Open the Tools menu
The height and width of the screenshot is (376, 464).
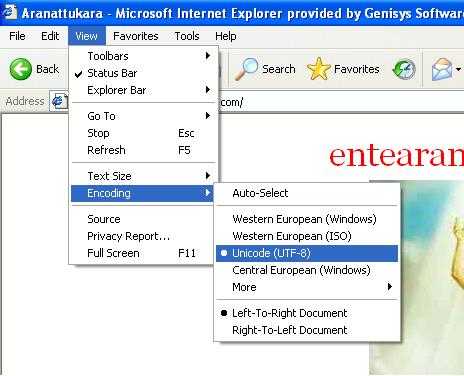pos(187,36)
